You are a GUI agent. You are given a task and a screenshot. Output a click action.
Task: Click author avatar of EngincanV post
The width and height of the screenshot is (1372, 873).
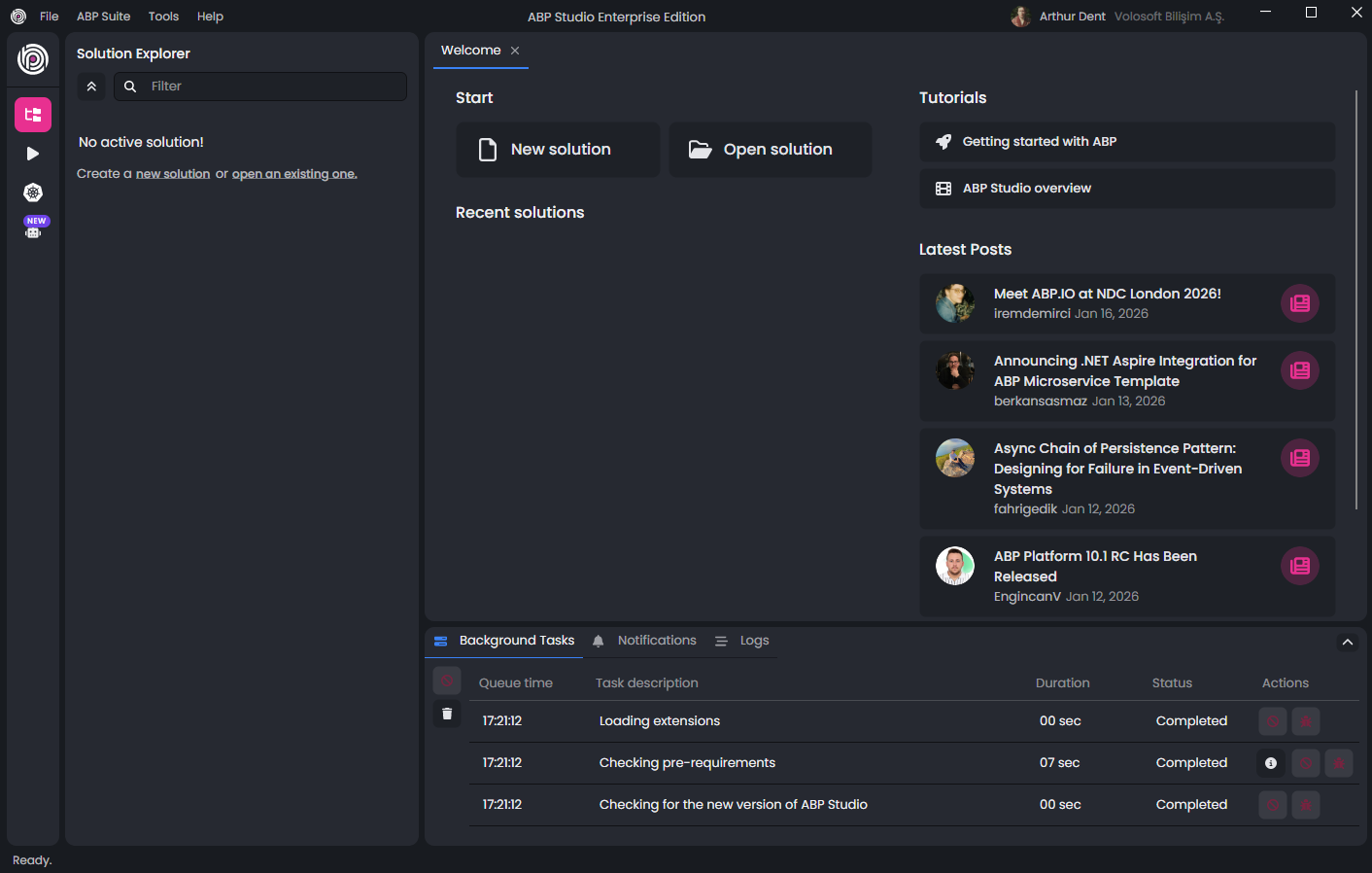coord(955,566)
